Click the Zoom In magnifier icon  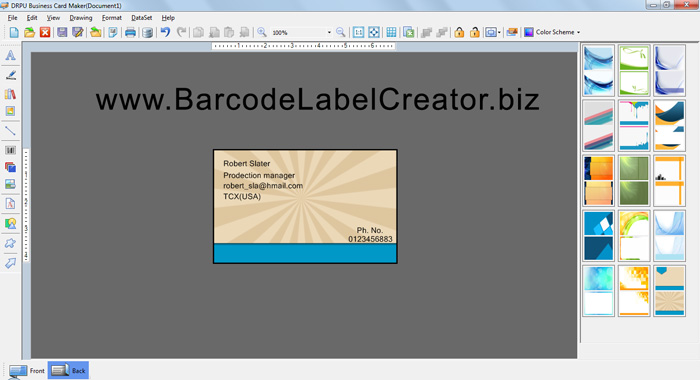[262, 32]
